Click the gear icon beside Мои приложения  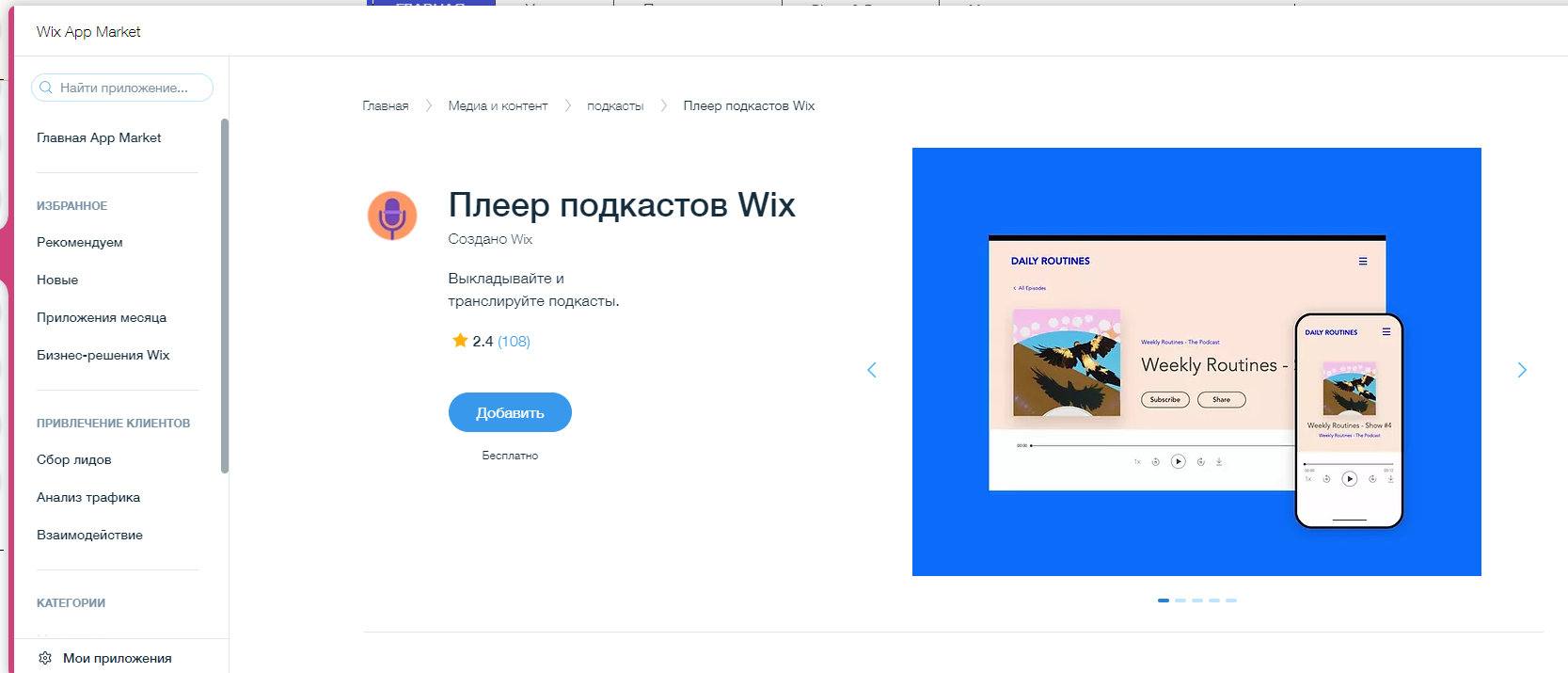[45, 658]
